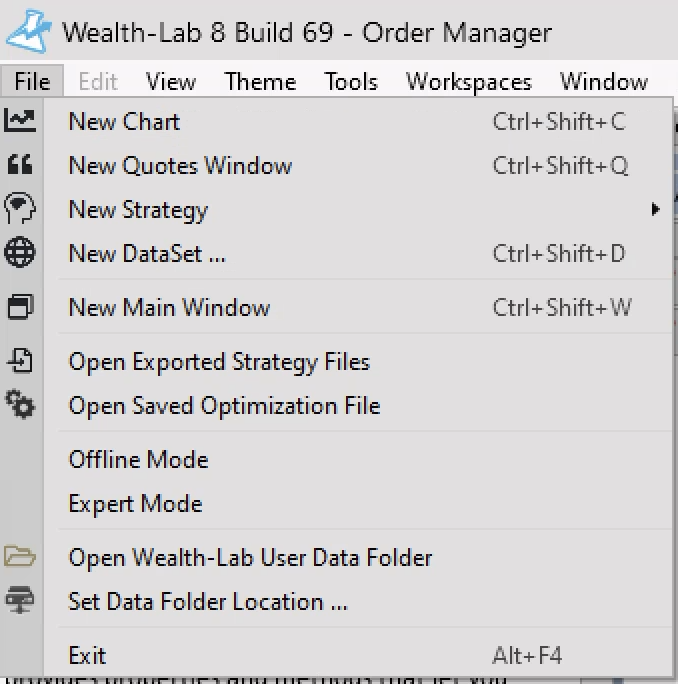The height and width of the screenshot is (684, 678).
Task: Toggle Offline Mode
Action: point(138,460)
